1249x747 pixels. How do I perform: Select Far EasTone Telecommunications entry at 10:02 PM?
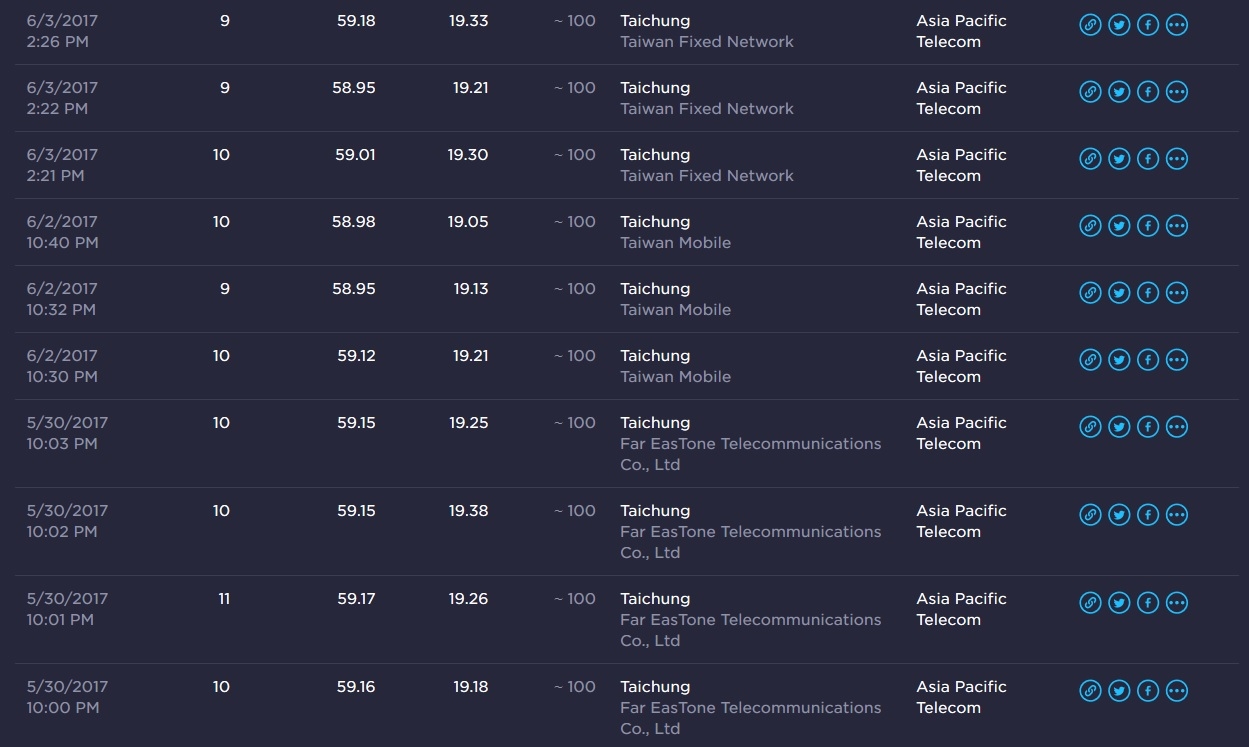750,531
